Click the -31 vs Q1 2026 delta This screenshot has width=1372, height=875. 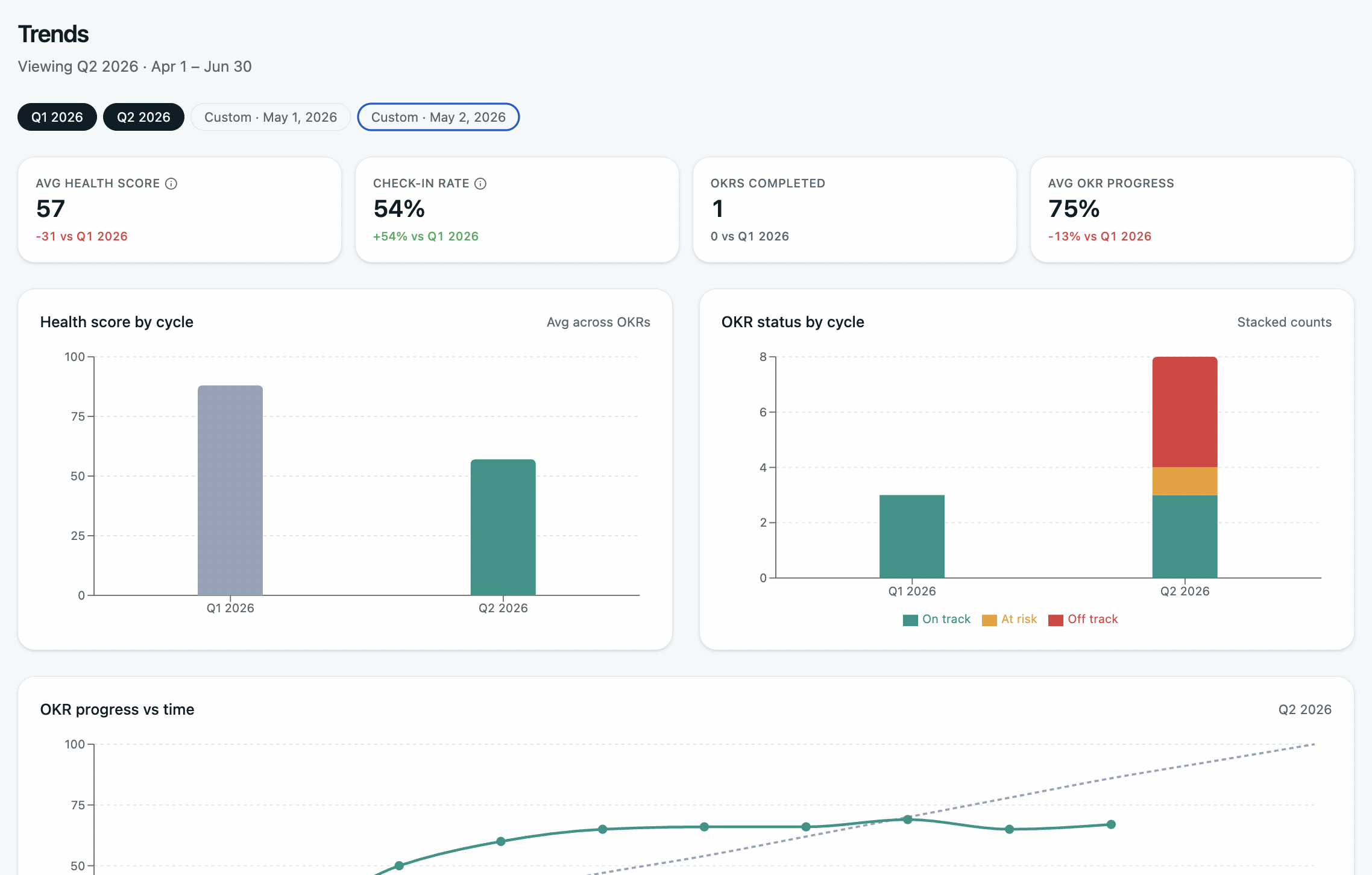click(82, 236)
